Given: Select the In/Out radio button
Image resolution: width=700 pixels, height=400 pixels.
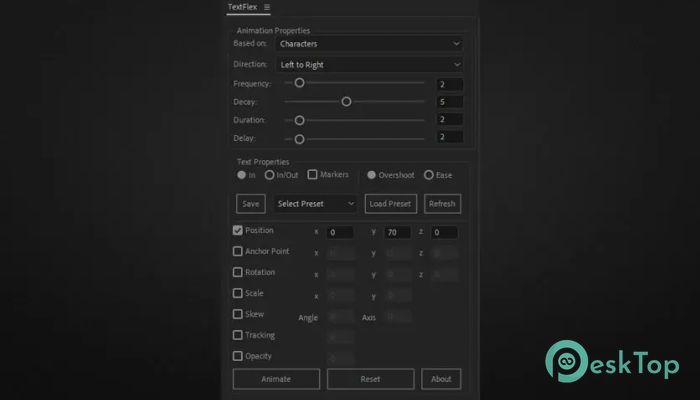Looking at the screenshot, I should click(269, 175).
